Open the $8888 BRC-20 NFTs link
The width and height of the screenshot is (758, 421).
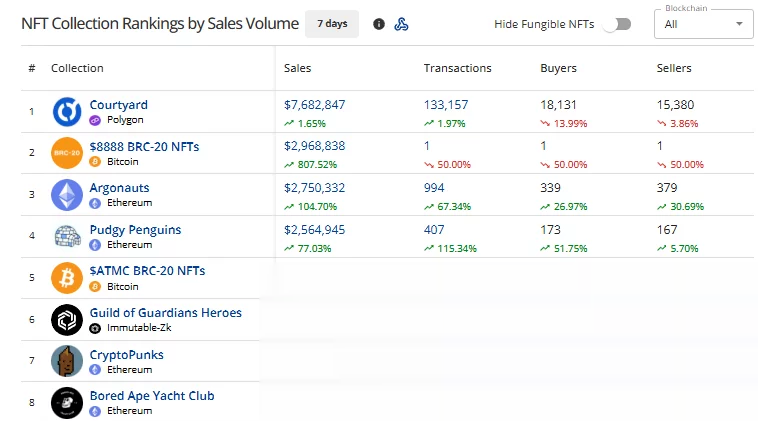[x=144, y=146]
